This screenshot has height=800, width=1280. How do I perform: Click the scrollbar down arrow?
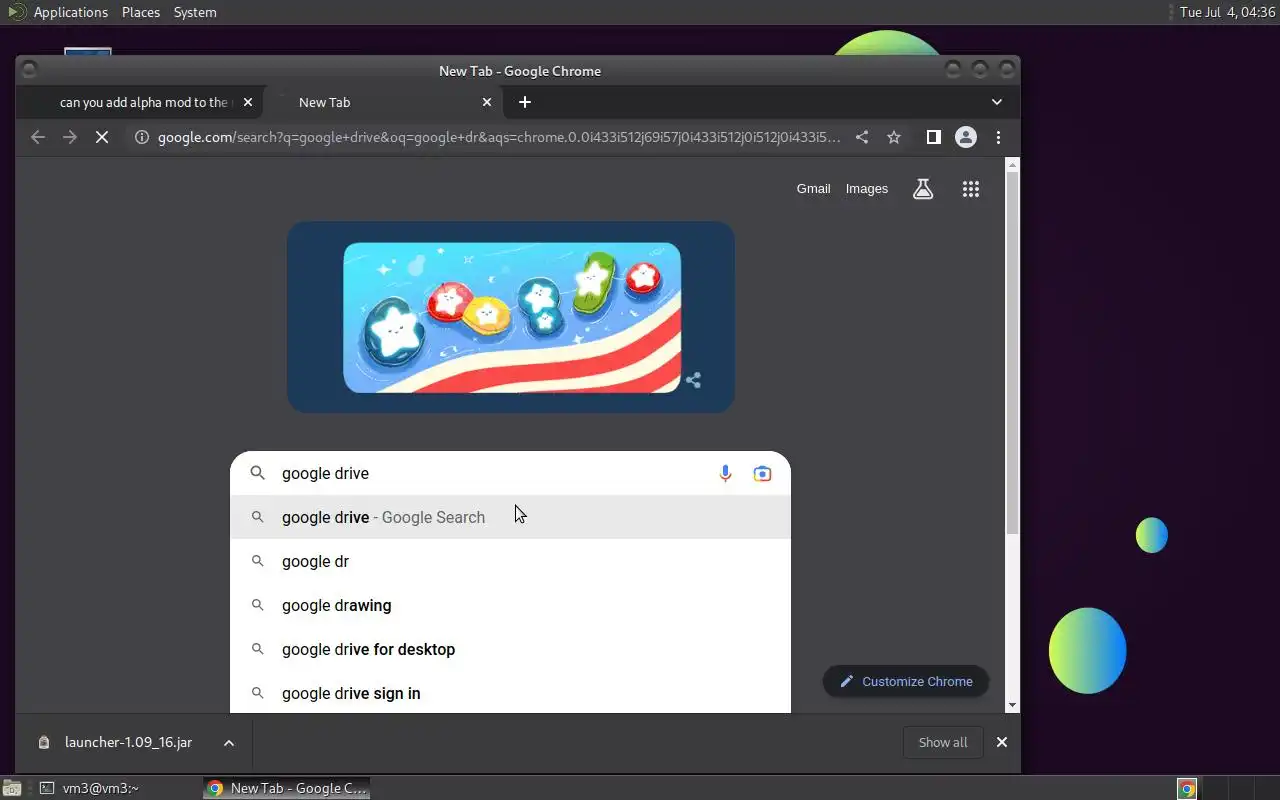point(1012,705)
